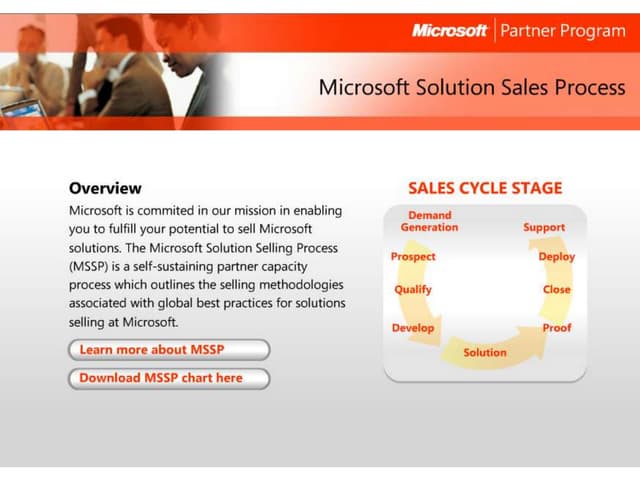This screenshot has height=480, width=640.
Task: Select the Close stage in the cycle
Action: click(x=556, y=290)
